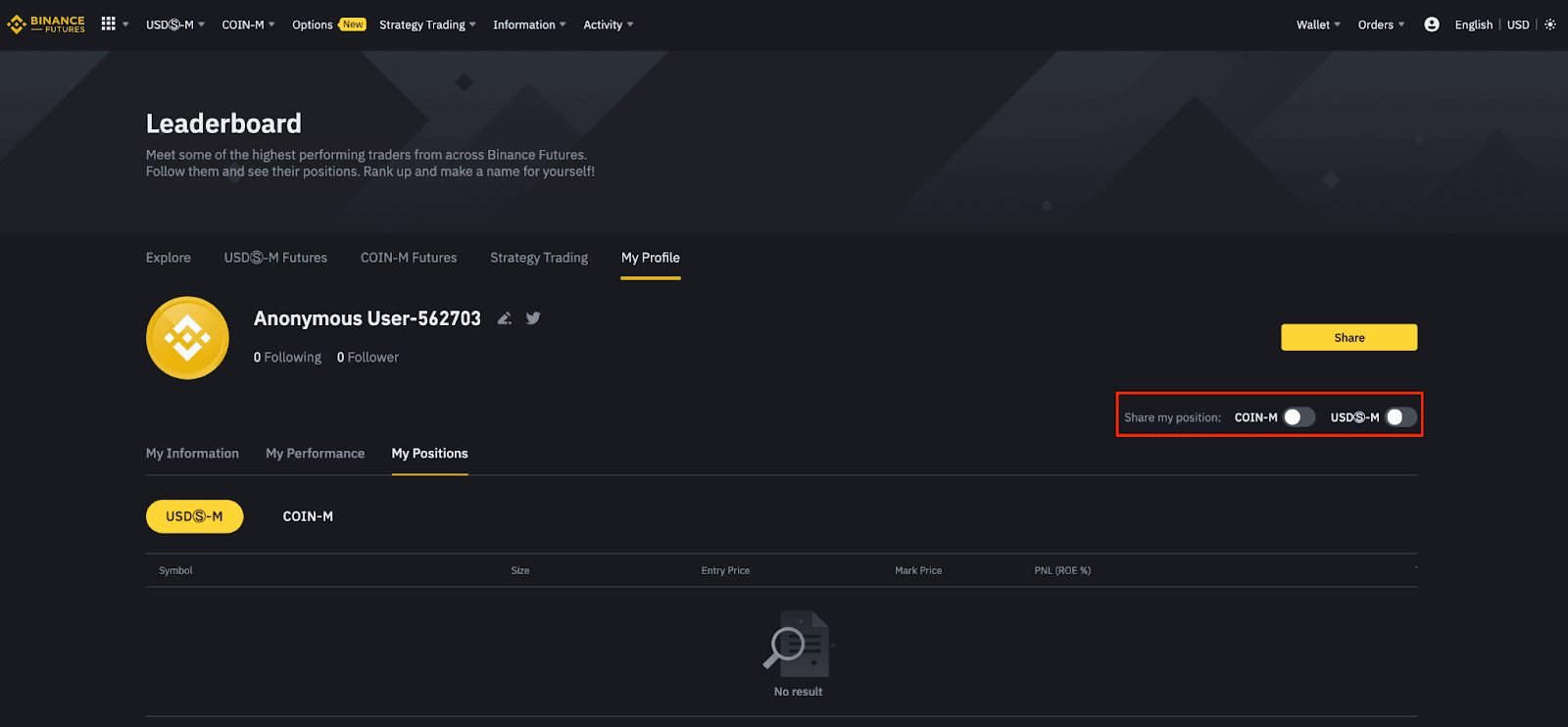Toggle USDⓈ-M share position switch
Image resolution: width=1568 pixels, height=727 pixels.
click(x=1401, y=417)
